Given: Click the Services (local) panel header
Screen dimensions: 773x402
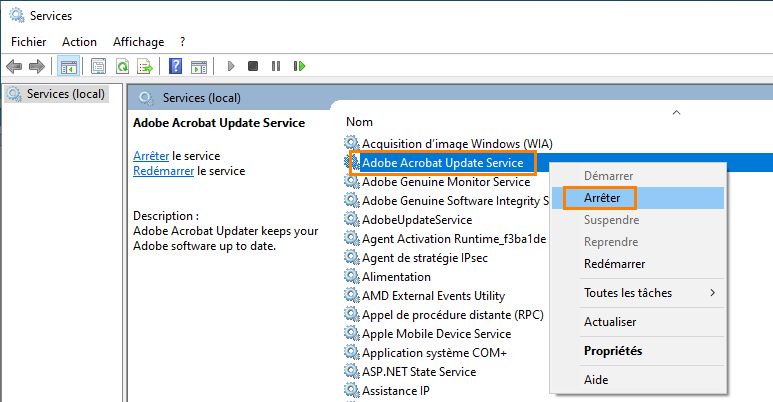Looking at the screenshot, I should [x=202, y=98].
